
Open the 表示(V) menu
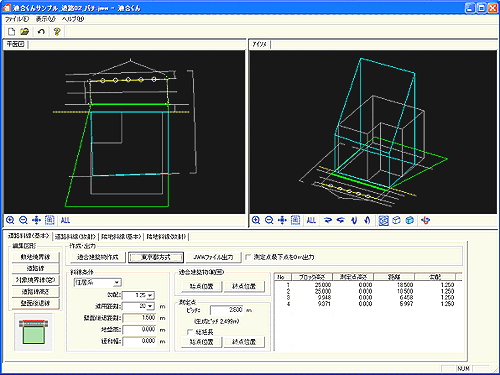[x=46, y=19]
